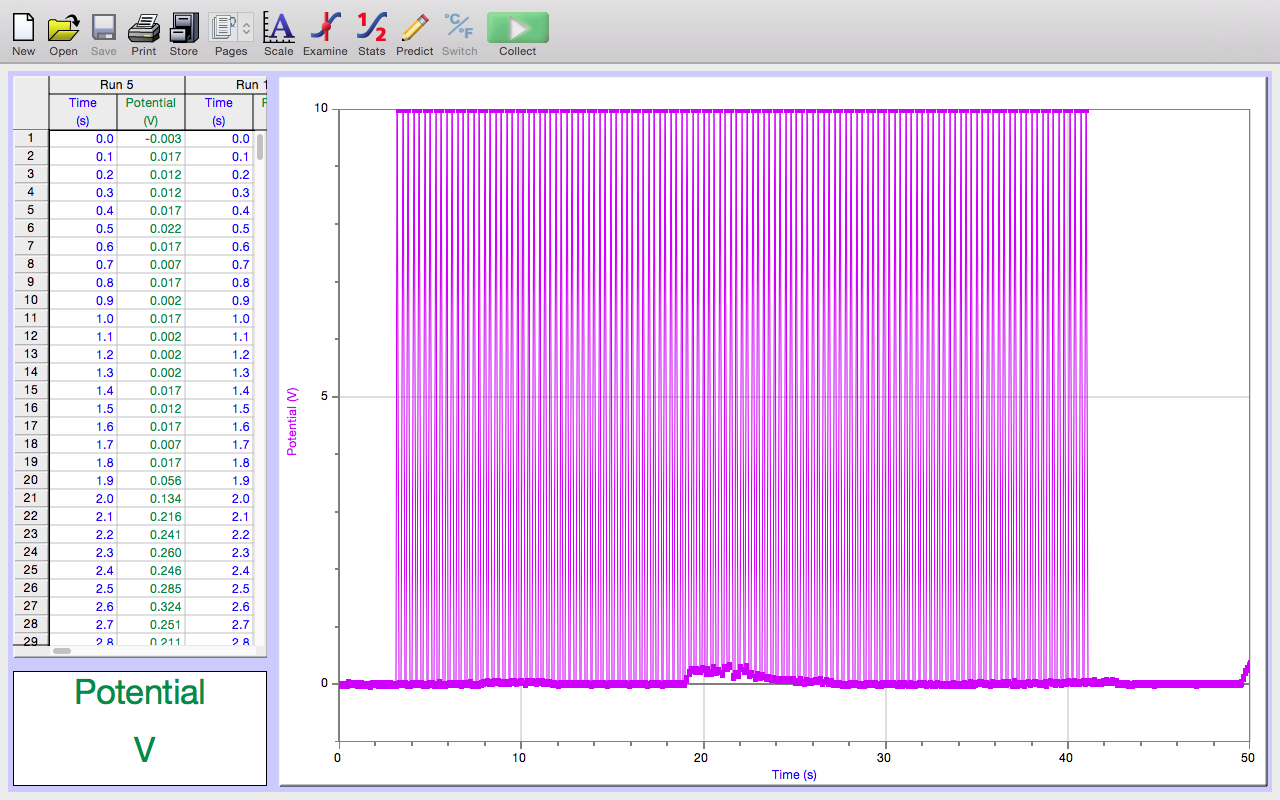Open the Time (s) x-axis label menu
Screen dimensions: 1280x800
pyautogui.click(x=794, y=775)
